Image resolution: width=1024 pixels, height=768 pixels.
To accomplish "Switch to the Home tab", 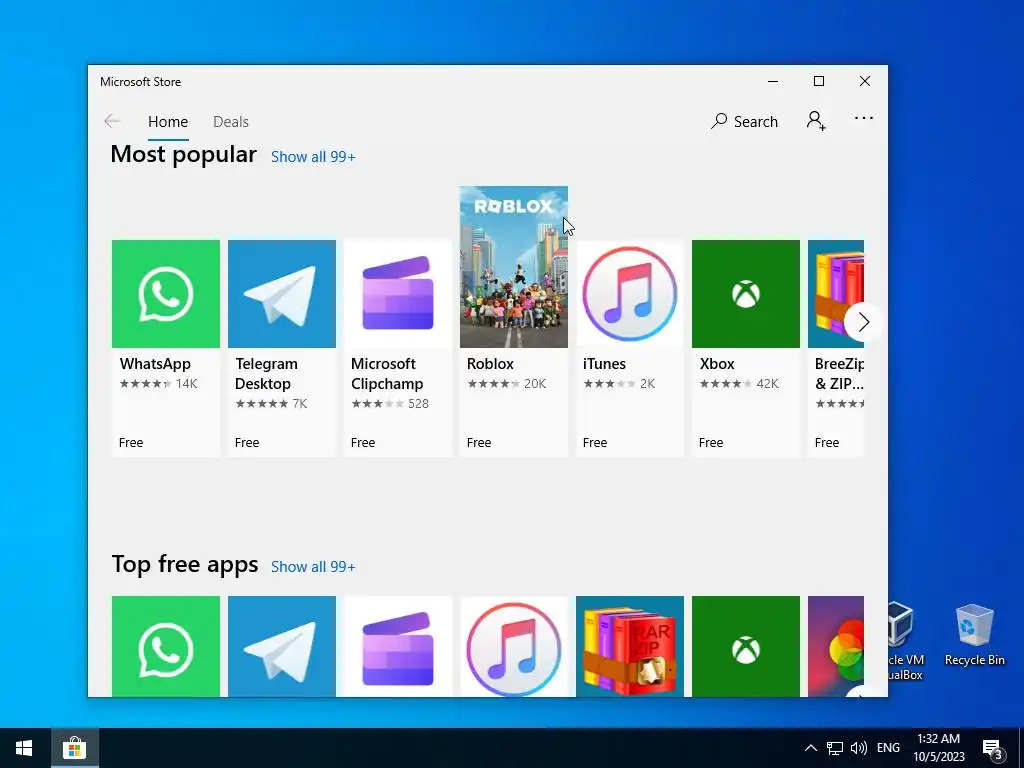I will click(168, 122).
